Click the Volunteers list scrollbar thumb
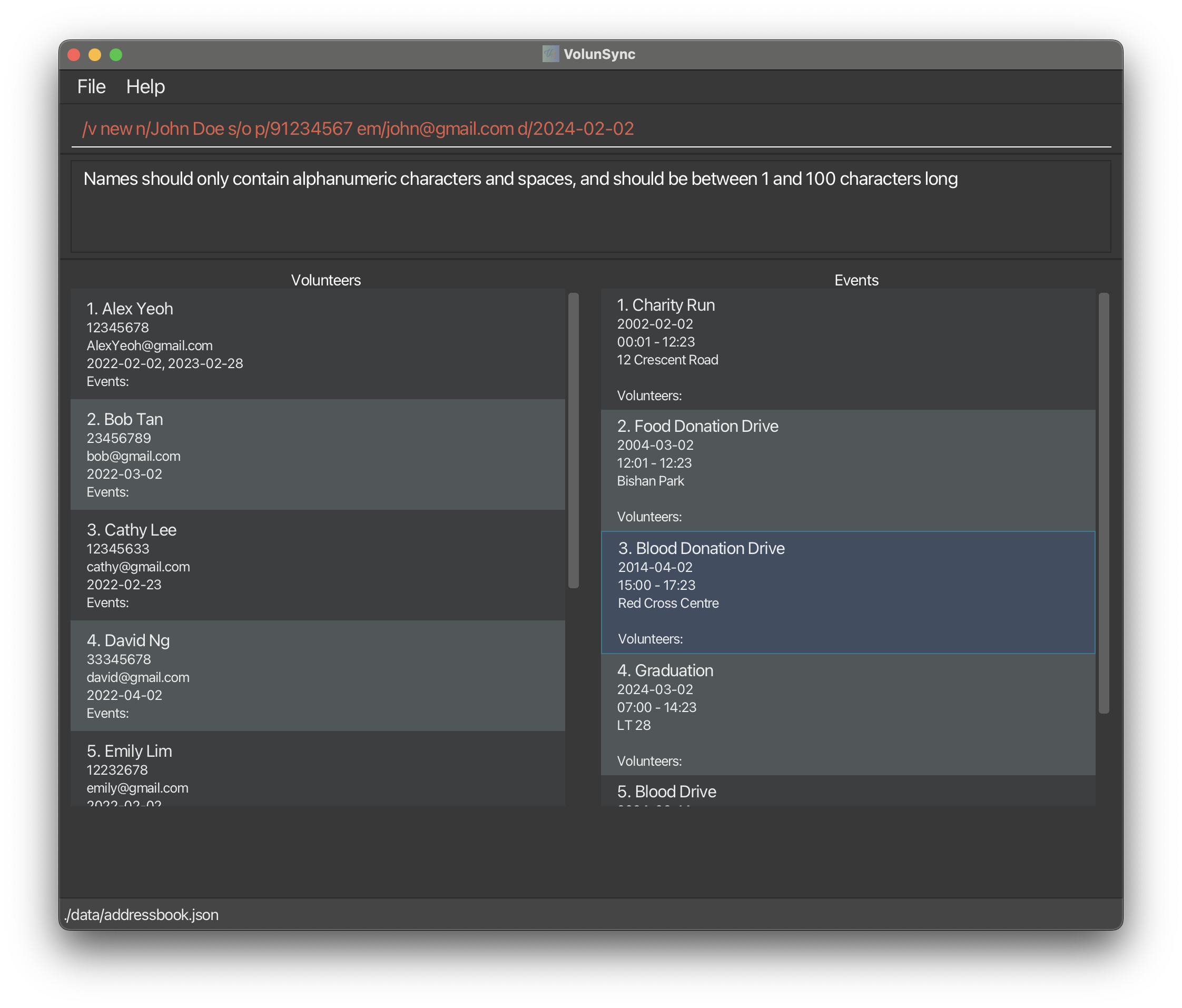 [x=573, y=440]
